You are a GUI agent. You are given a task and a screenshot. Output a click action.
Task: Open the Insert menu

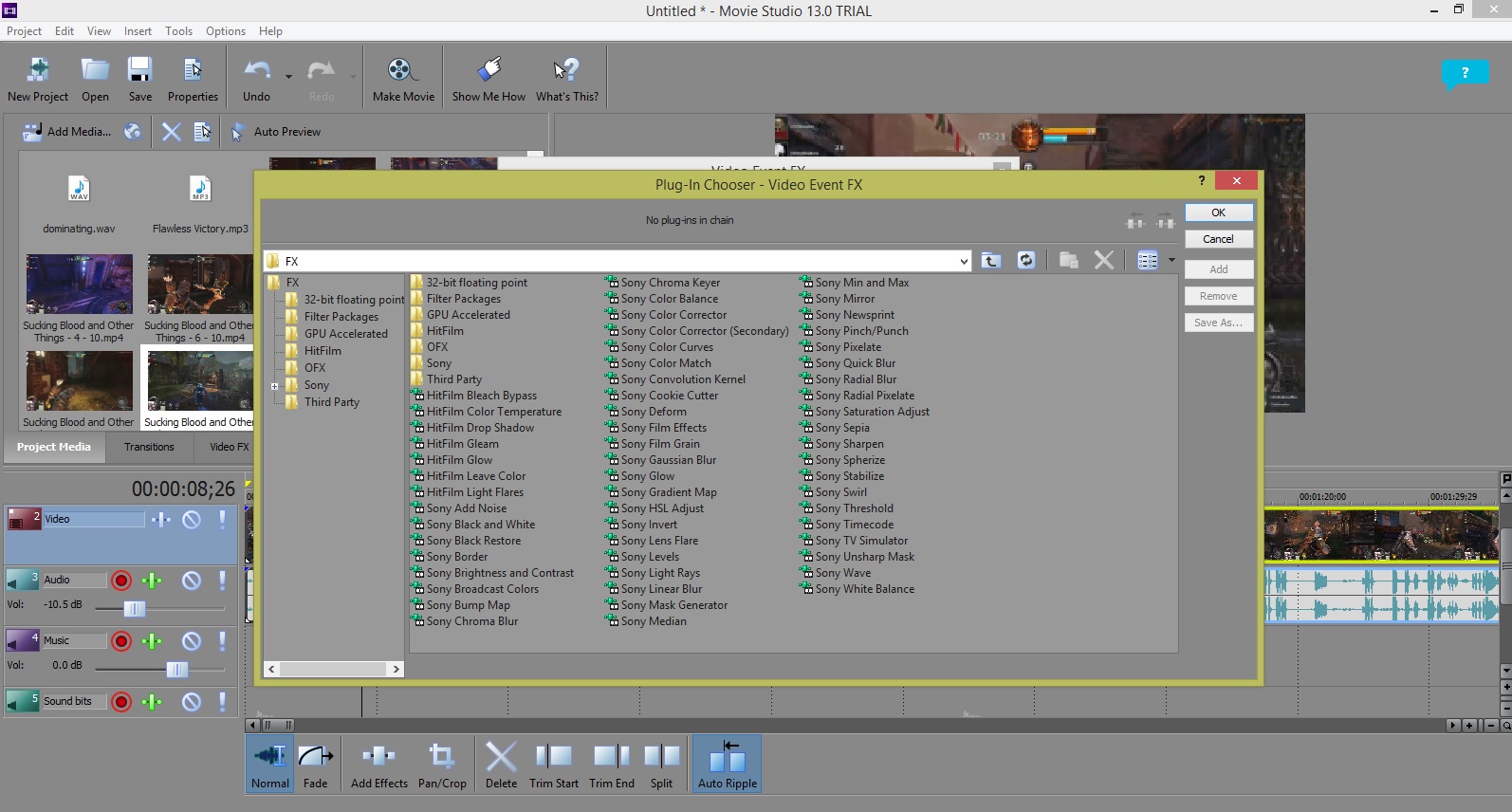(x=138, y=31)
